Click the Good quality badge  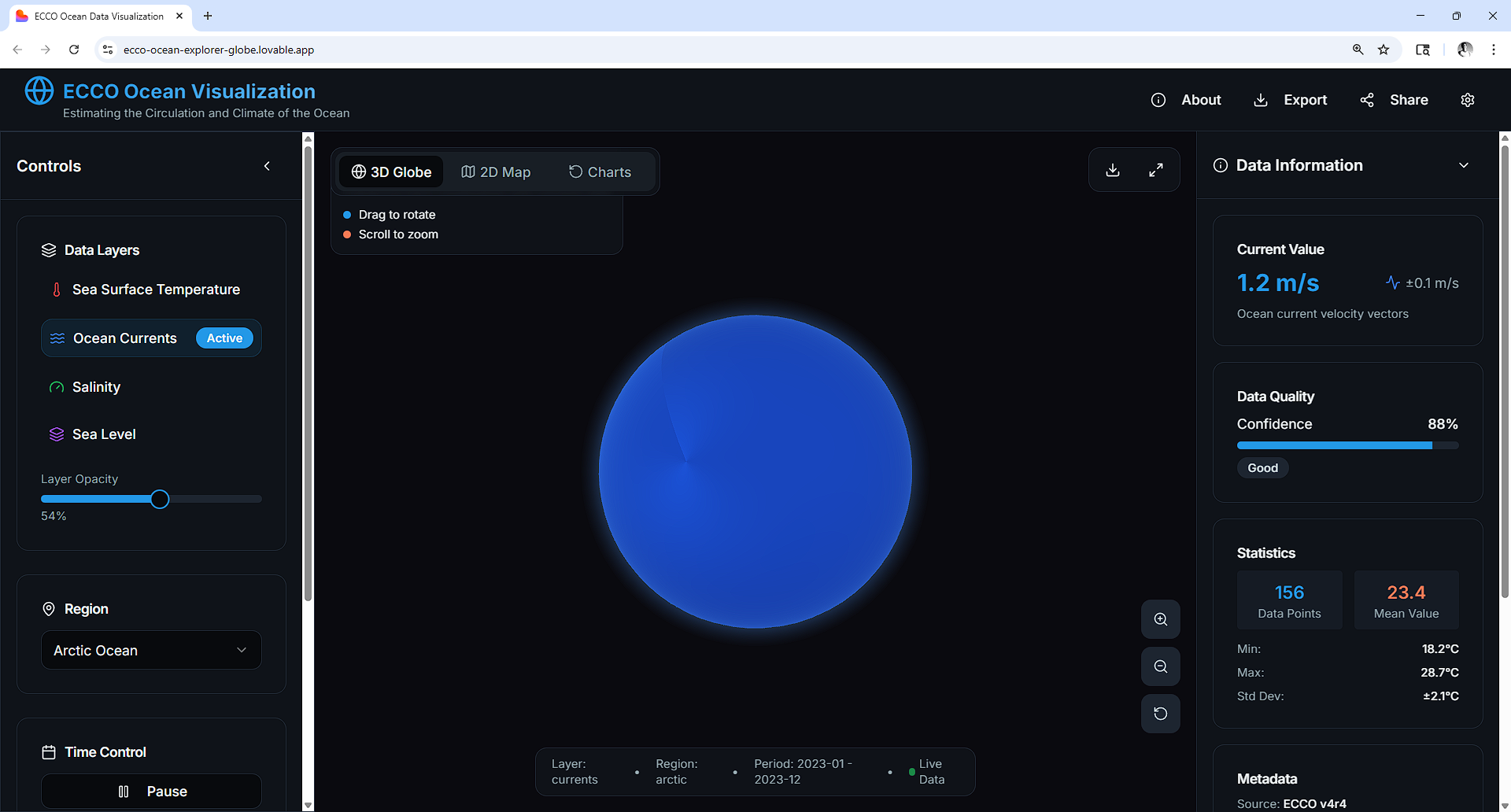point(1263,468)
